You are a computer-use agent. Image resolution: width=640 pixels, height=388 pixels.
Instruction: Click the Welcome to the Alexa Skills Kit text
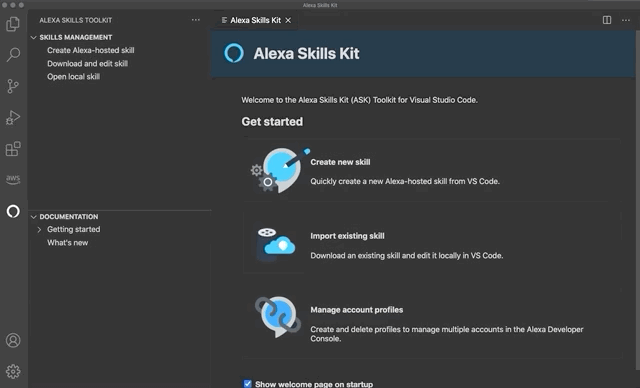click(x=360, y=100)
